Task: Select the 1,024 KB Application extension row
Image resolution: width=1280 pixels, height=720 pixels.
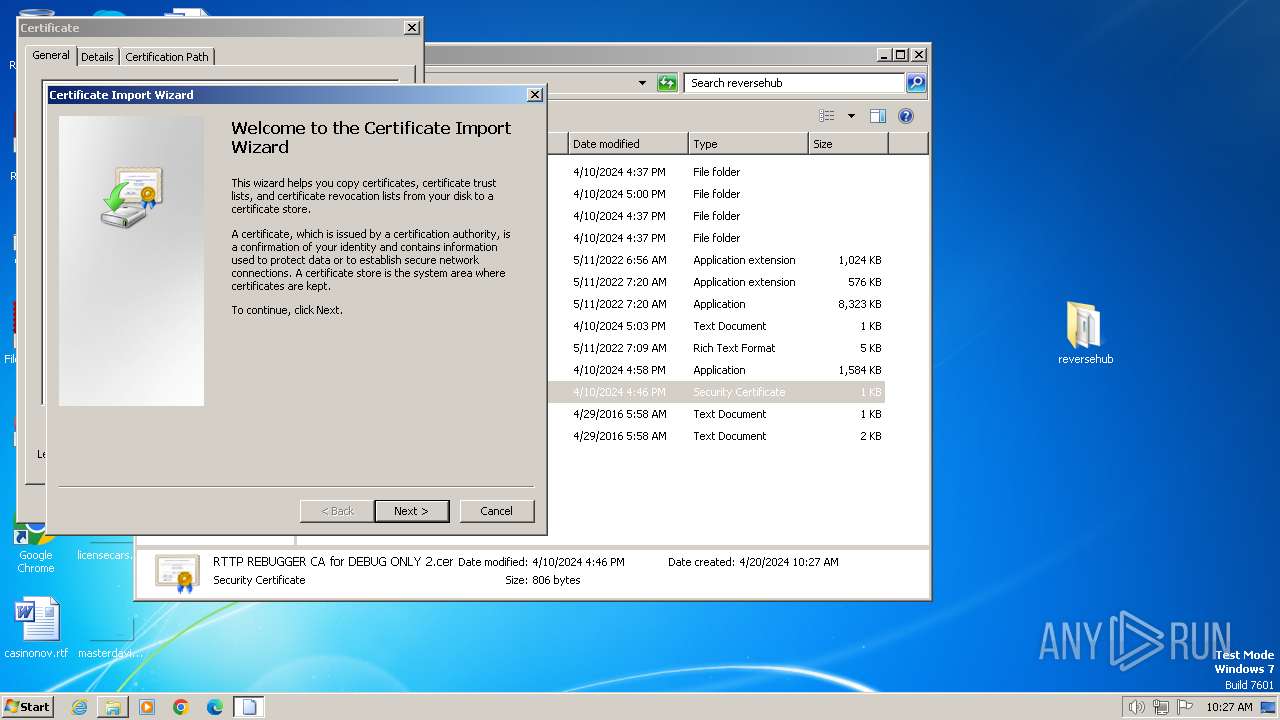Action: pos(716,260)
